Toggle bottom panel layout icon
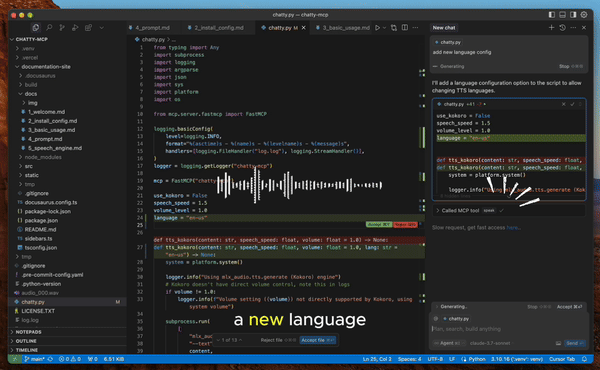Image resolution: width=600 pixels, height=370 pixels. [562, 15]
